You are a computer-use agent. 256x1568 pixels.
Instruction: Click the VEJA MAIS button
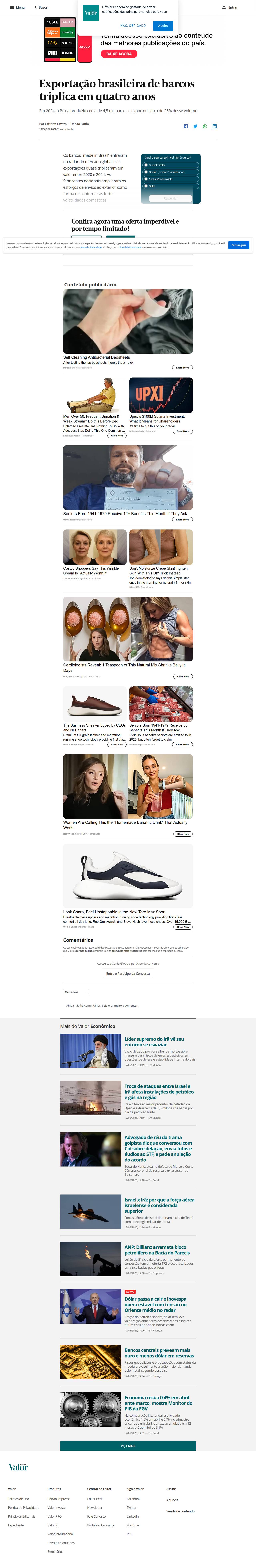pos(128,1446)
